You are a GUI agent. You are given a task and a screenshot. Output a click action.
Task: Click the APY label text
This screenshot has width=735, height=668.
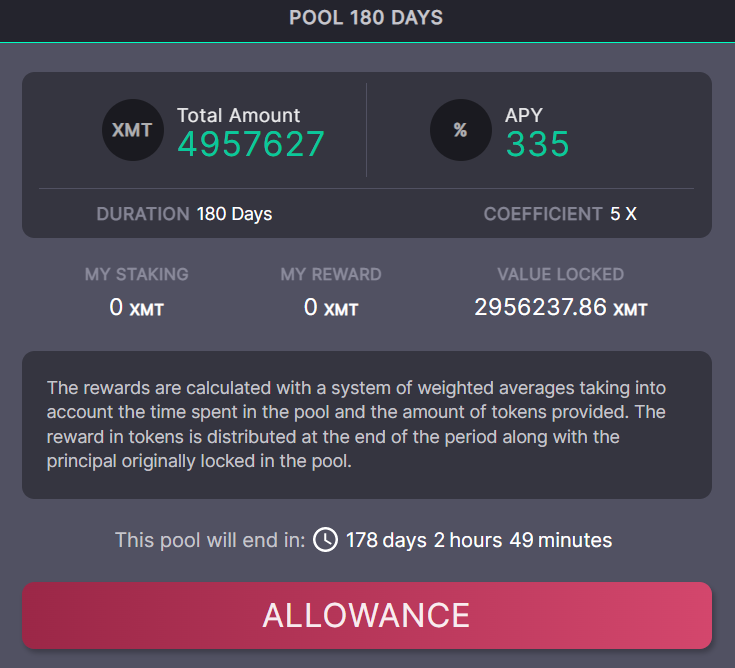(524, 115)
